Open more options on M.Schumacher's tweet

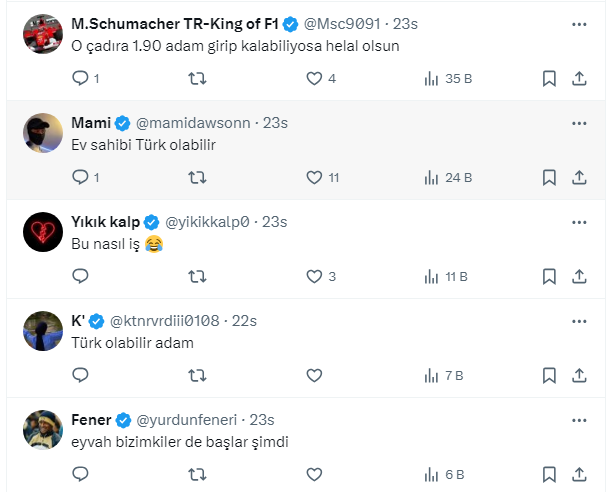(579, 23)
